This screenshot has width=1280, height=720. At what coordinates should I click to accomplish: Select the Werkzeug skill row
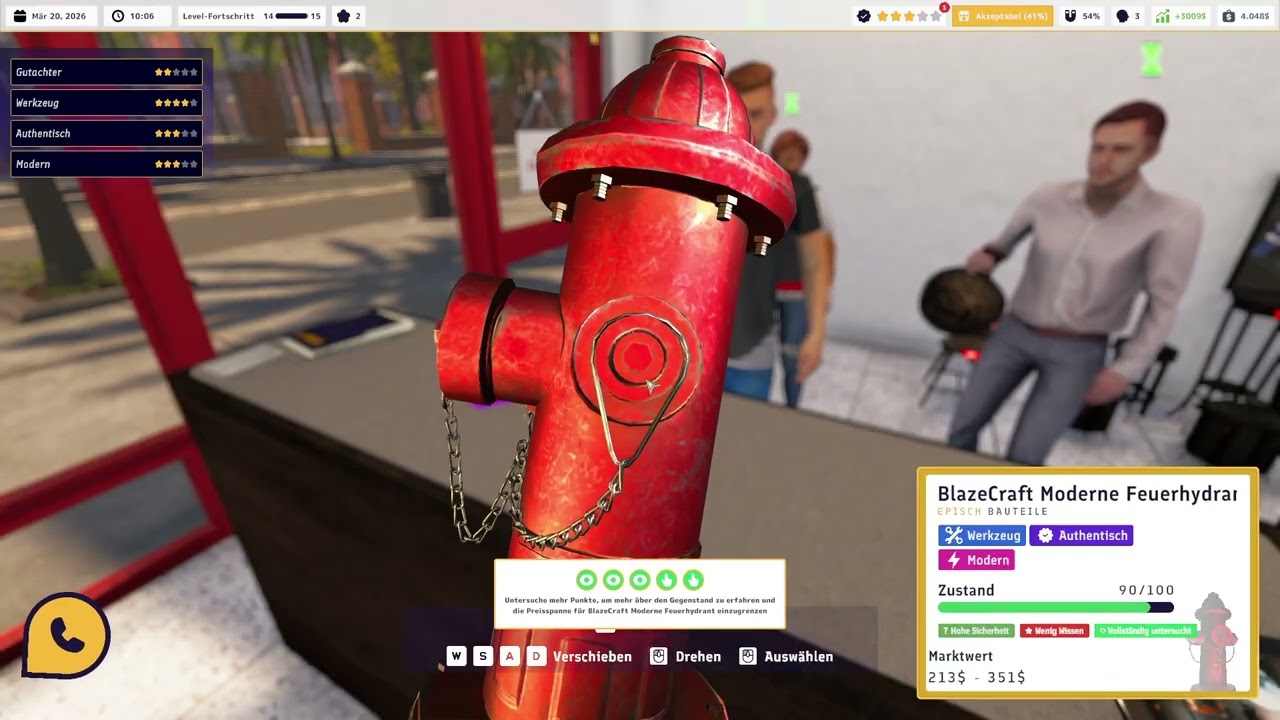pos(106,103)
